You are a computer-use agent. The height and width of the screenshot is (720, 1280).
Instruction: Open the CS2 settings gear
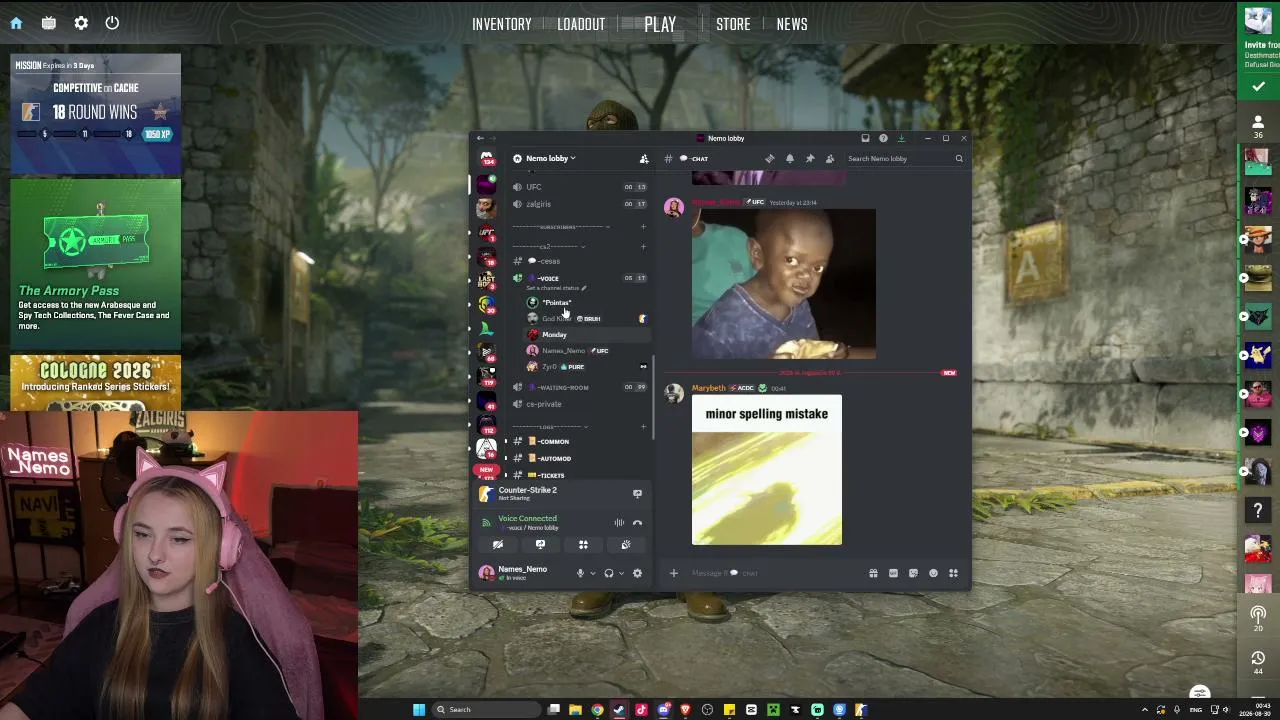81,23
